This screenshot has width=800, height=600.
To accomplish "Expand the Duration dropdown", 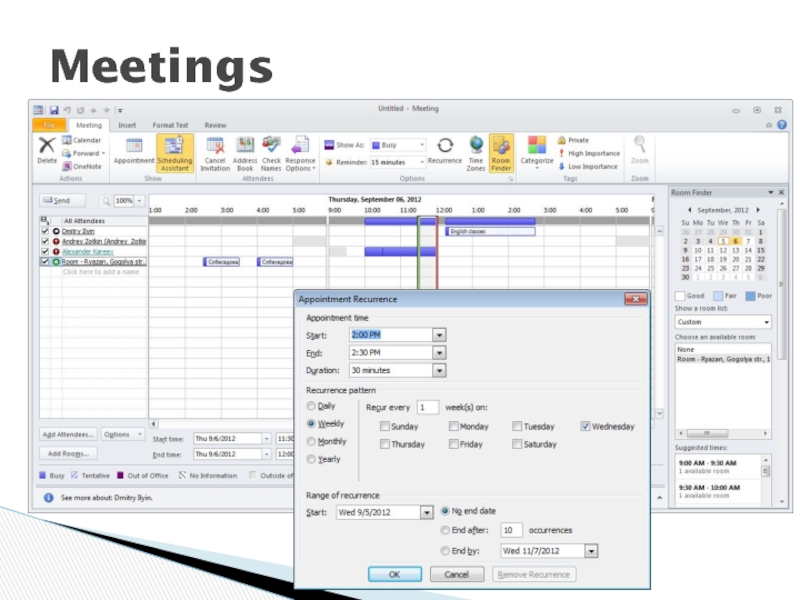I will [439, 370].
